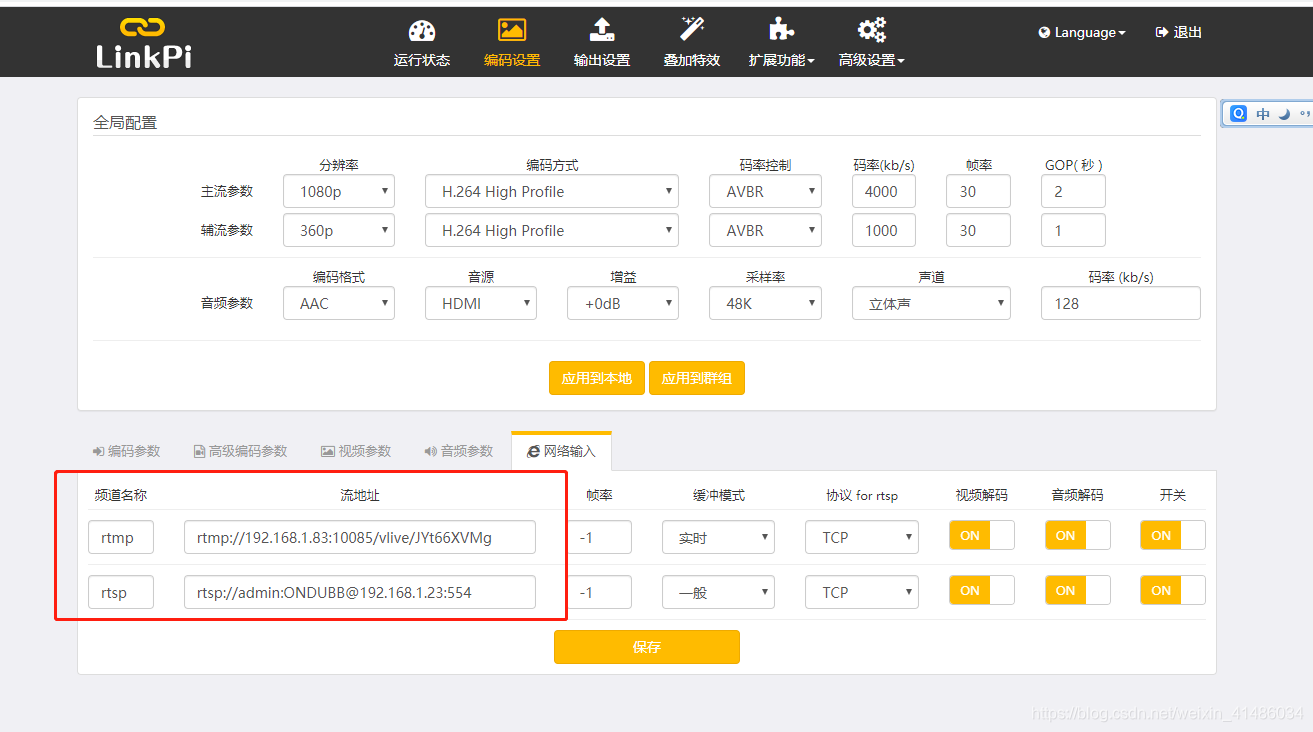This screenshot has height=732, width=1313.
Task: Click the IME Q icon
Action: (x=1238, y=114)
